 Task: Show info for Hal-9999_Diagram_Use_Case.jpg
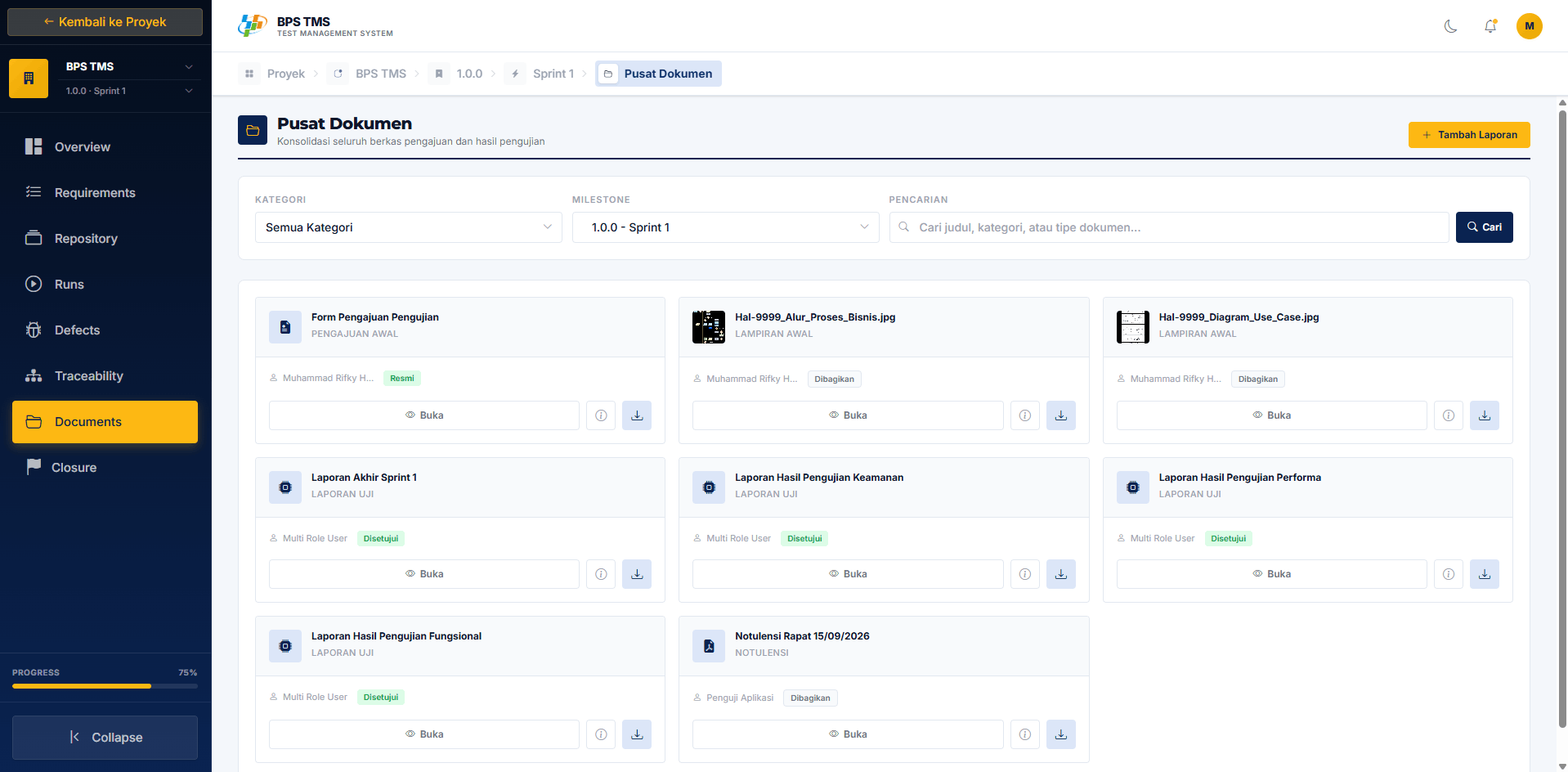tap(1449, 415)
